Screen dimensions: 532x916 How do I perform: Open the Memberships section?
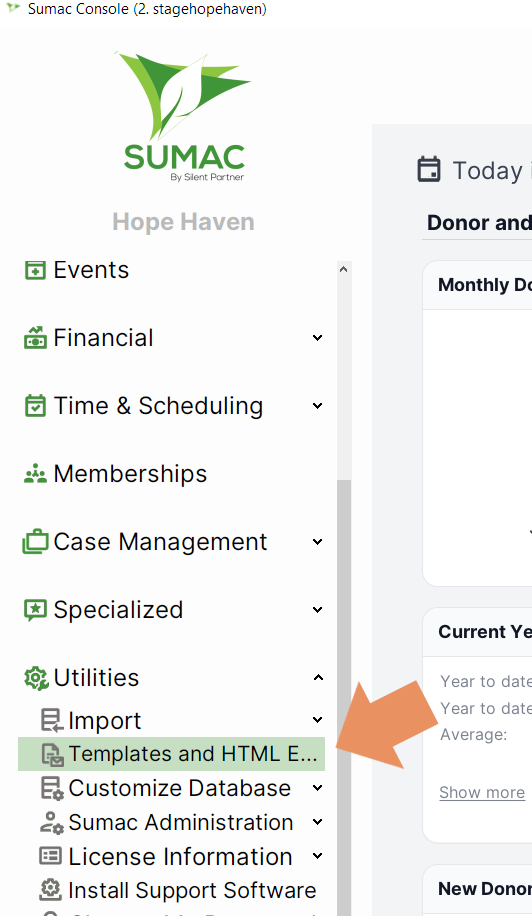130,474
